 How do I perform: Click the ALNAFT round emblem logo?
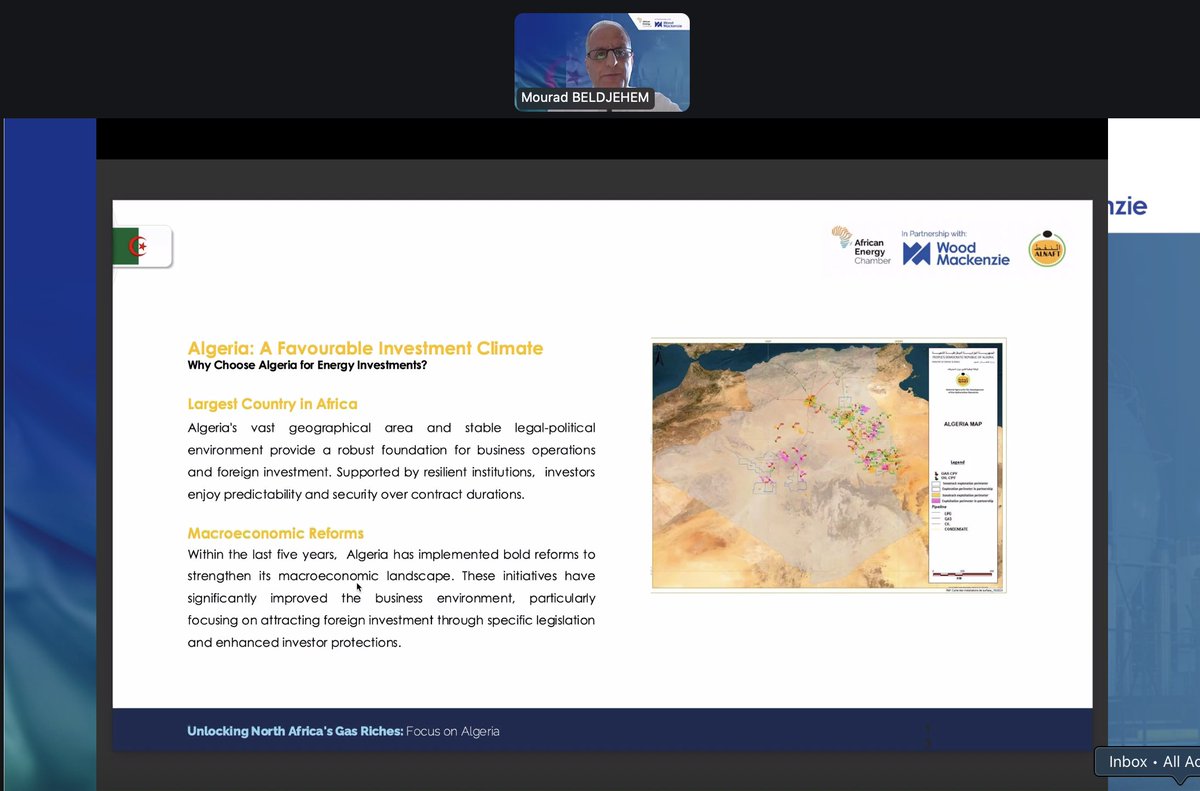point(1047,250)
